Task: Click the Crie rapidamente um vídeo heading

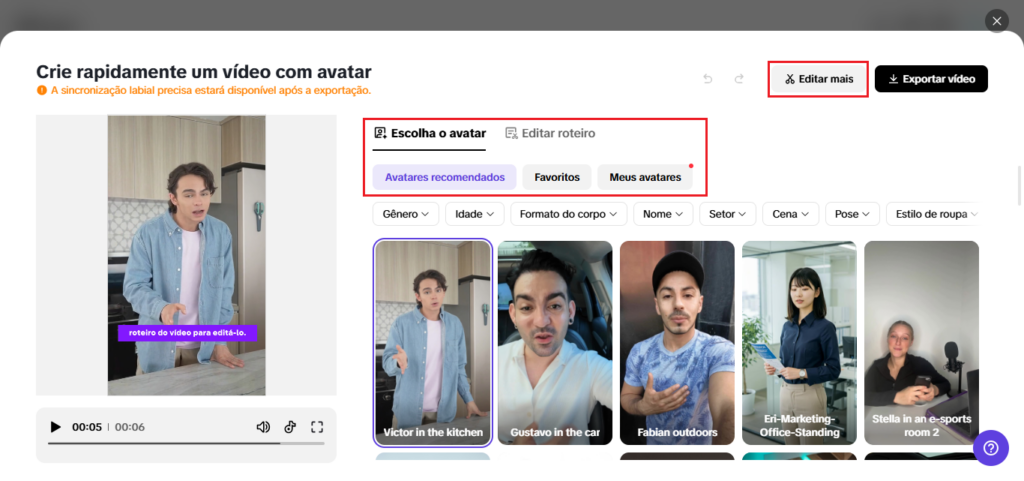Action: pos(204,72)
